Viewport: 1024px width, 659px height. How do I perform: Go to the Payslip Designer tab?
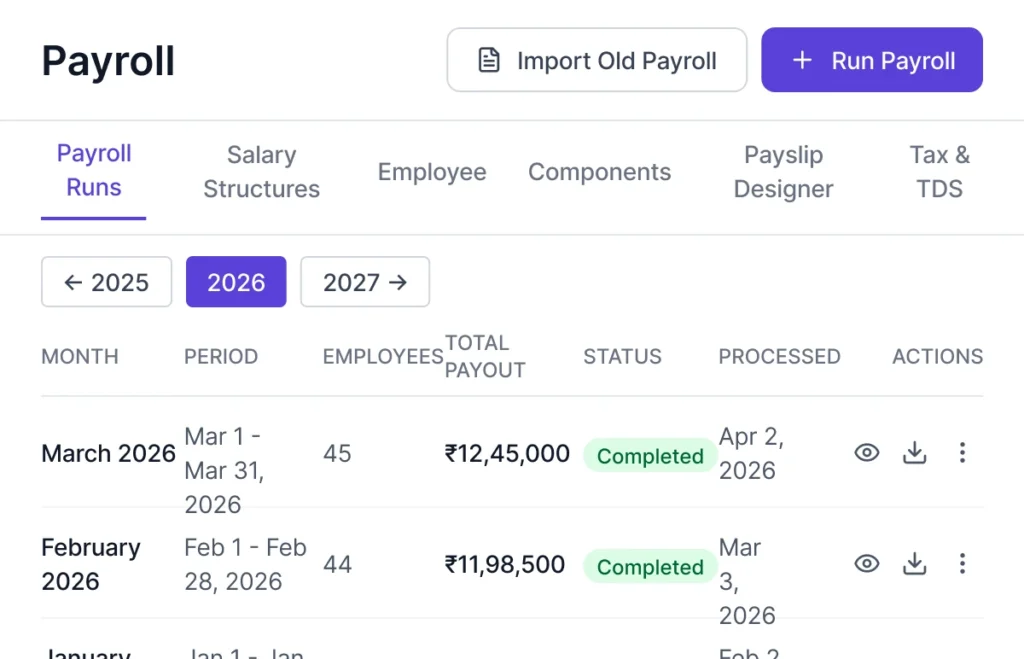click(784, 172)
